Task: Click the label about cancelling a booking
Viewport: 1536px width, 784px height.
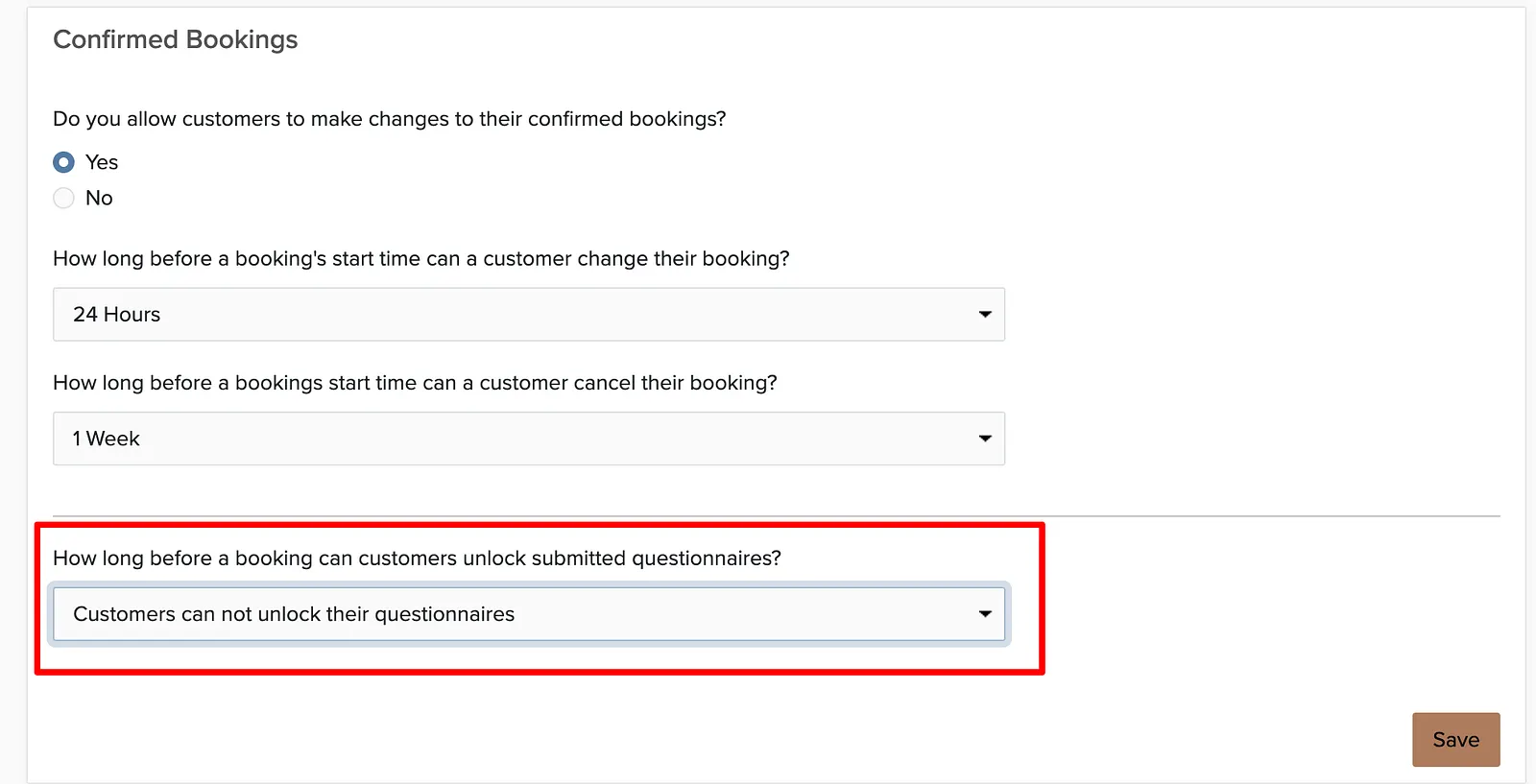Action: tap(415, 383)
